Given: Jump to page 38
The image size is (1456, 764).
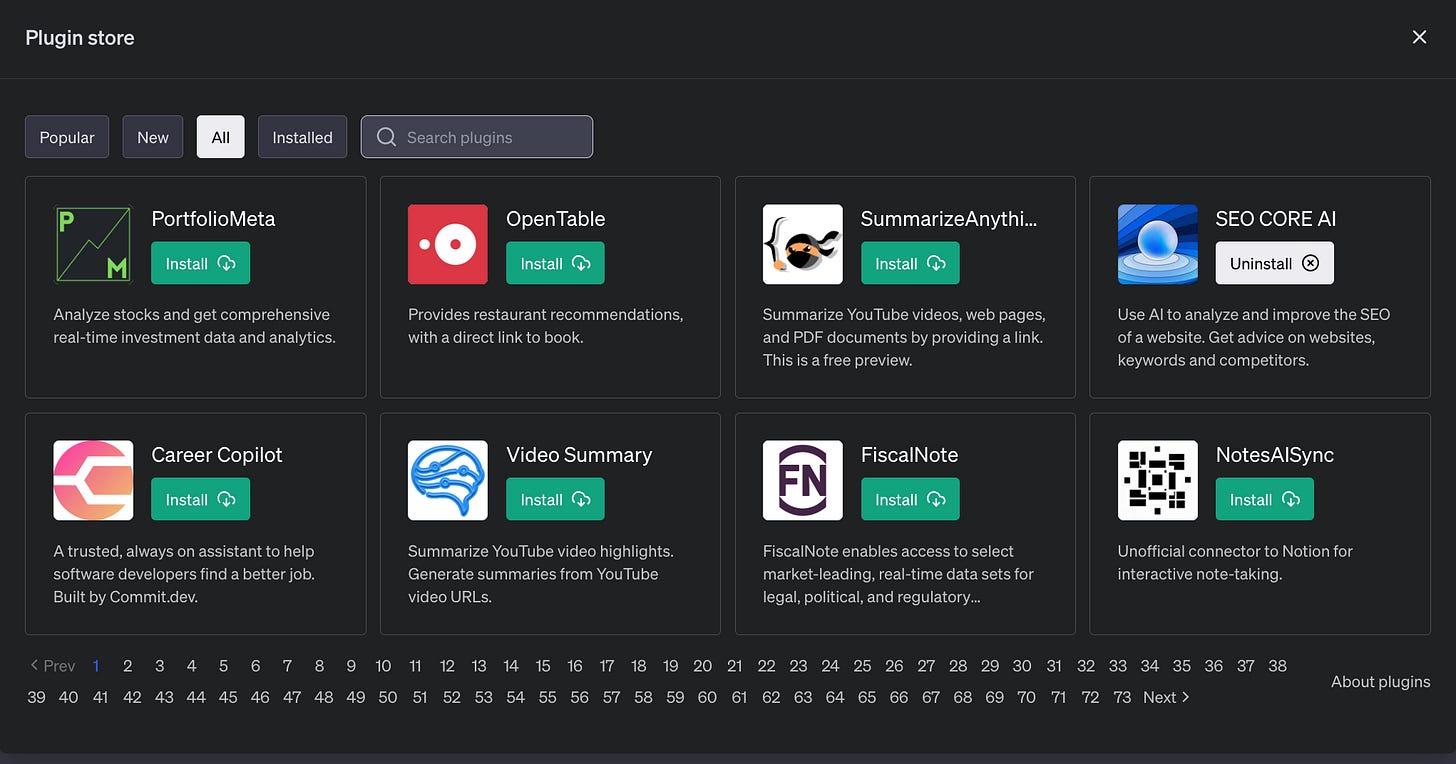Looking at the screenshot, I should [x=1277, y=666].
